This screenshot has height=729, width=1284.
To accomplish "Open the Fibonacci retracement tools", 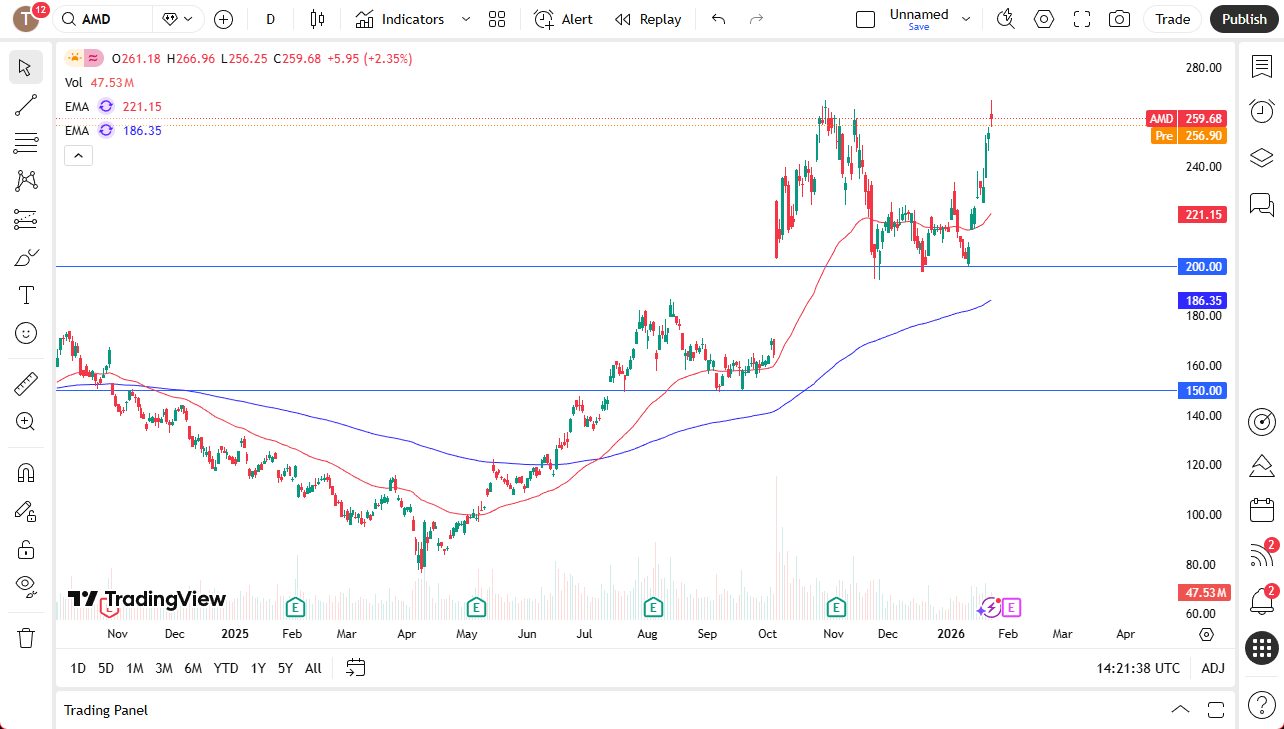I will point(26,143).
